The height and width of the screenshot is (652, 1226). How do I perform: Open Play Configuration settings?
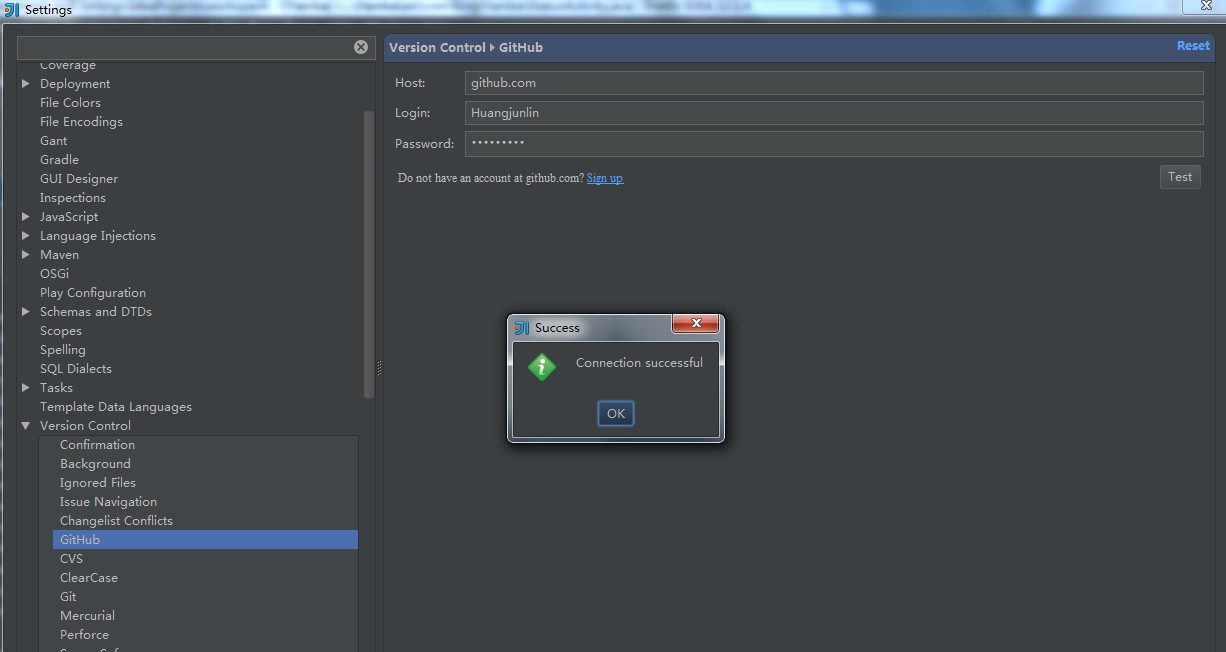pyautogui.click(x=93, y=293)
